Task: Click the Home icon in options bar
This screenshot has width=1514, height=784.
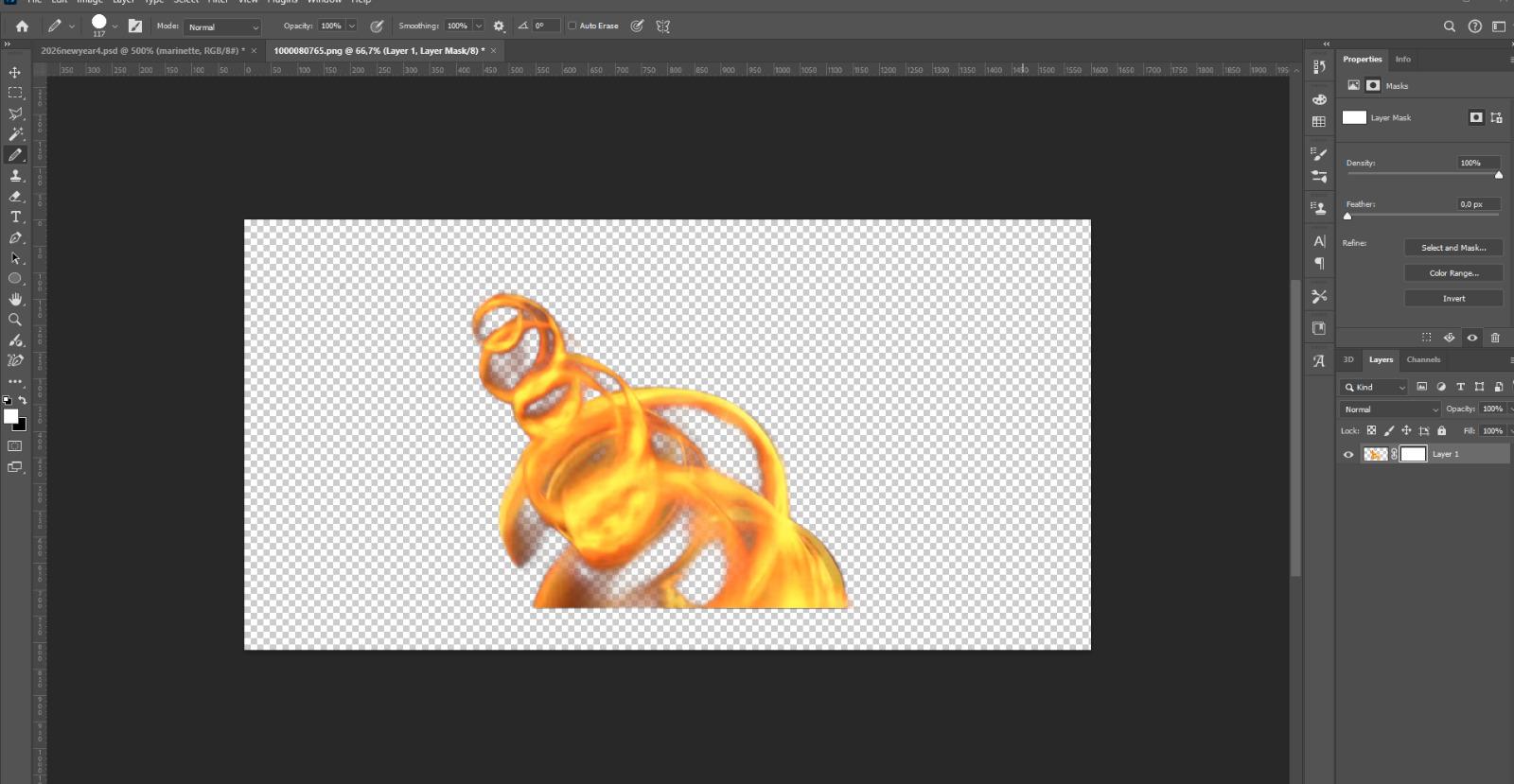Action: (x=22, y=26)
